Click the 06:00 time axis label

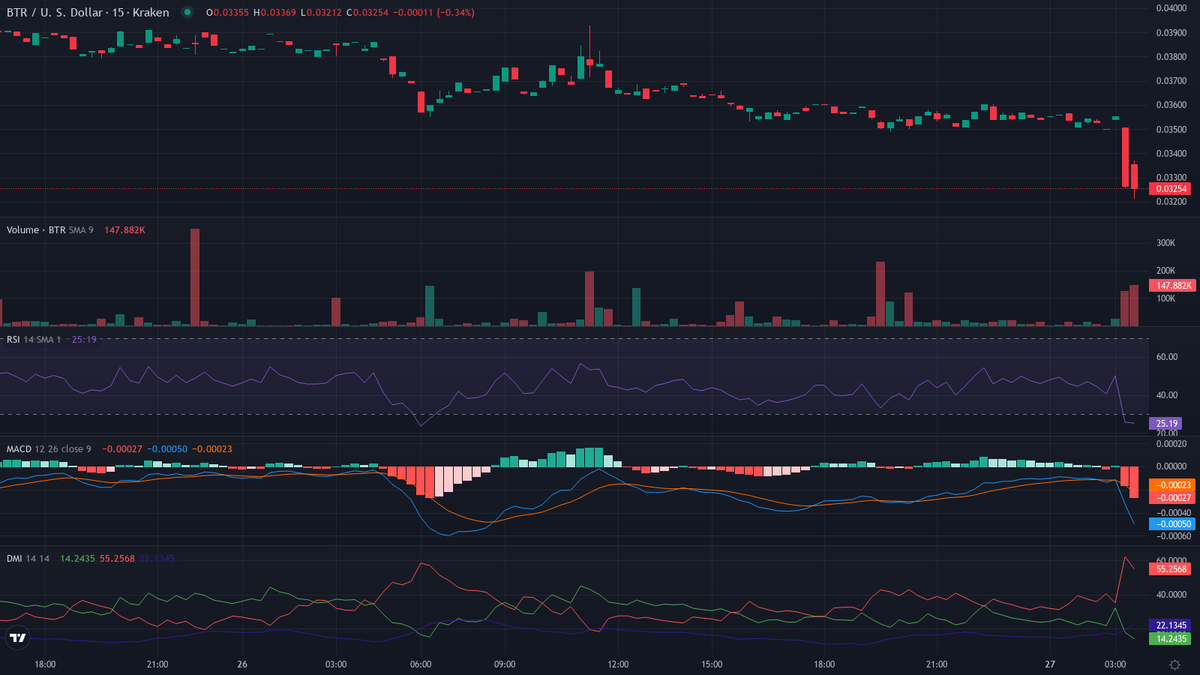(421, 664)
